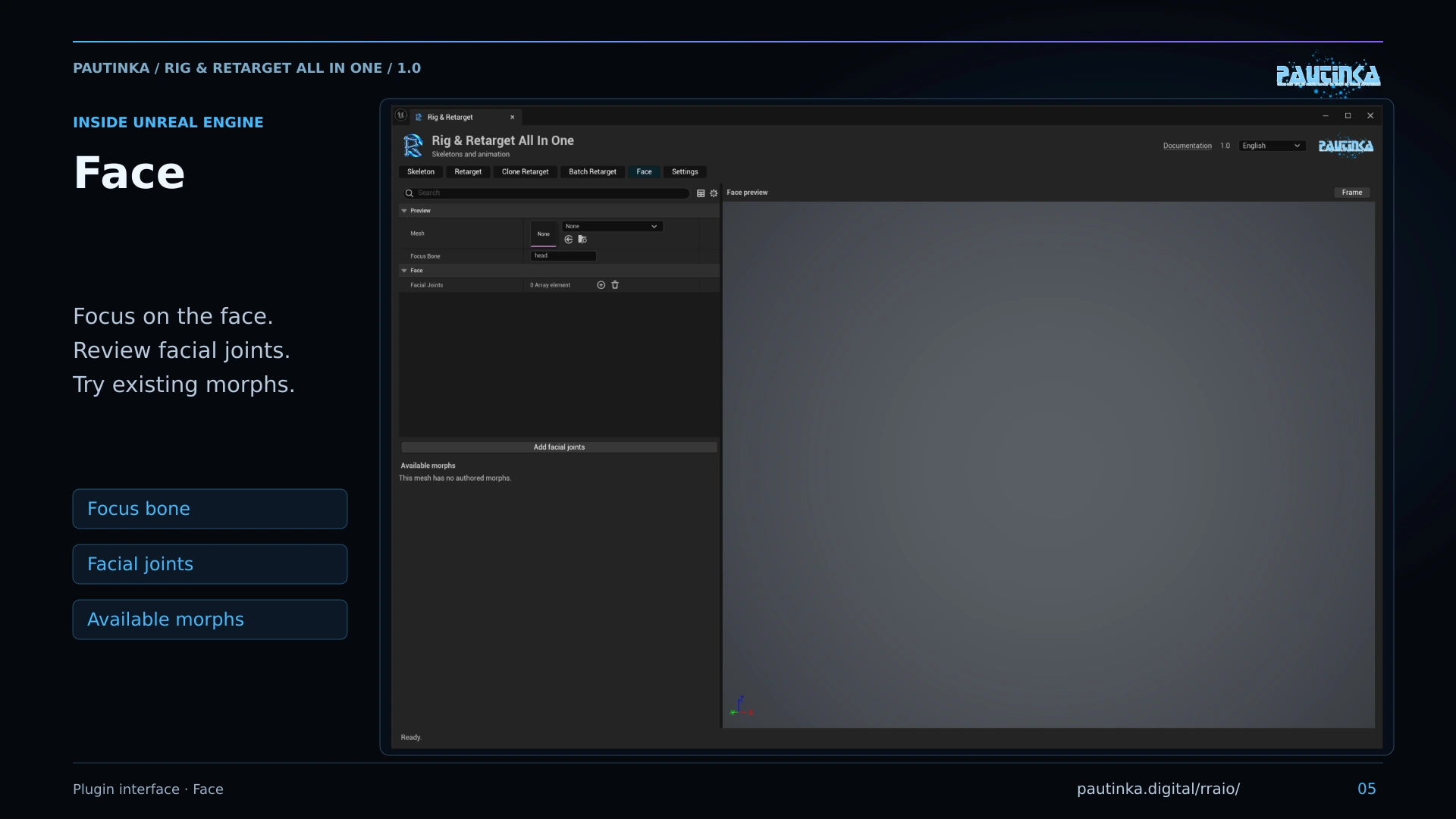
Task: Click the Rig & Retarget plugin logo
Action: [x=413, y=146]
